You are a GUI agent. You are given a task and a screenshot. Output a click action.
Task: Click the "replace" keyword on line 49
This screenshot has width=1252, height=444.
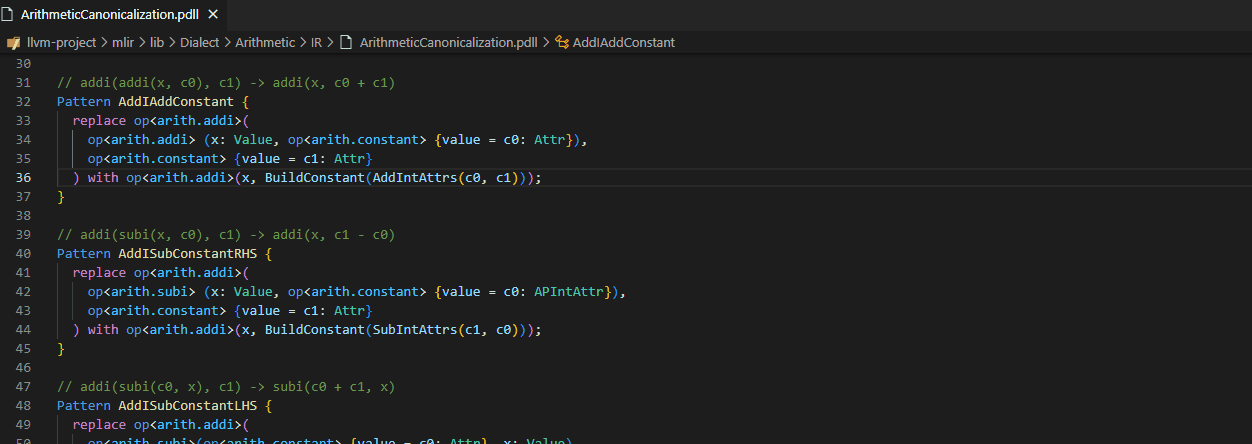[x=99, y=424]
